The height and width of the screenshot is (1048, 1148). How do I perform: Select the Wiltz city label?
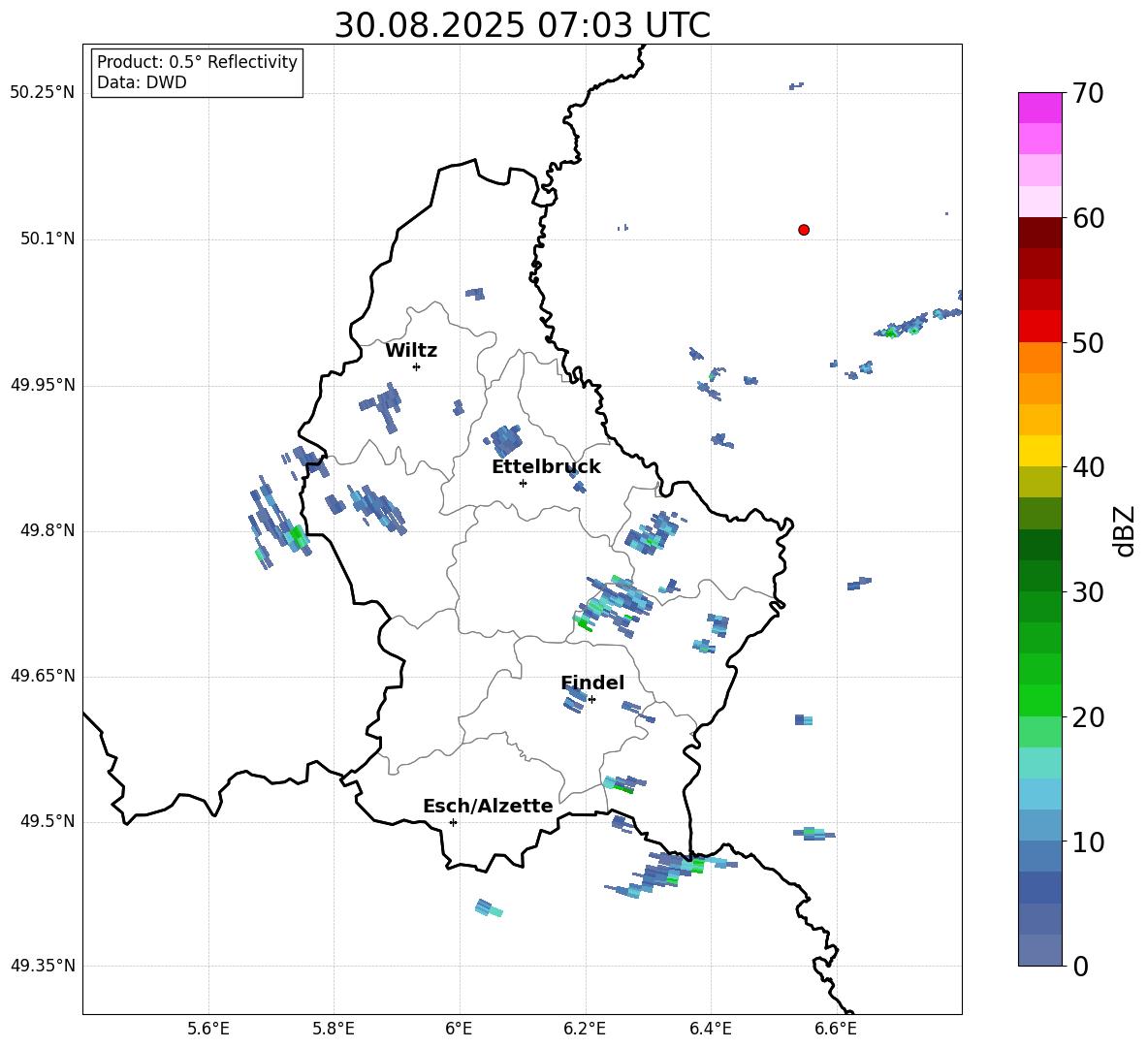(411, 351)
